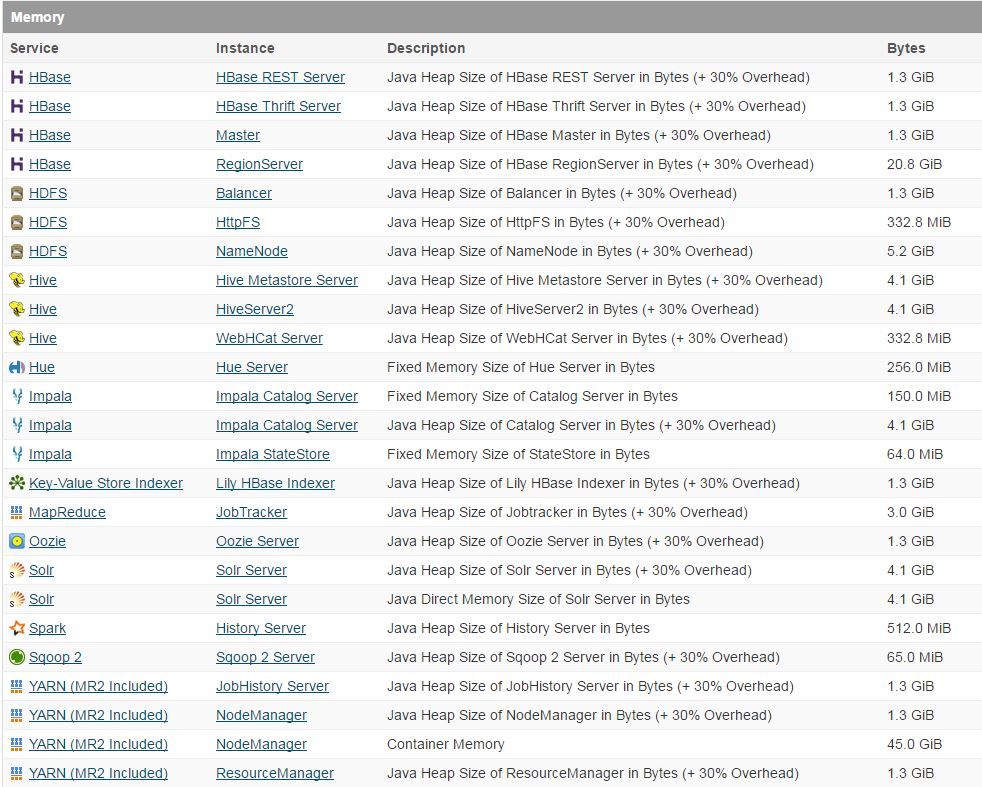Click the MapReduce service icon

[x=17, y=512]
